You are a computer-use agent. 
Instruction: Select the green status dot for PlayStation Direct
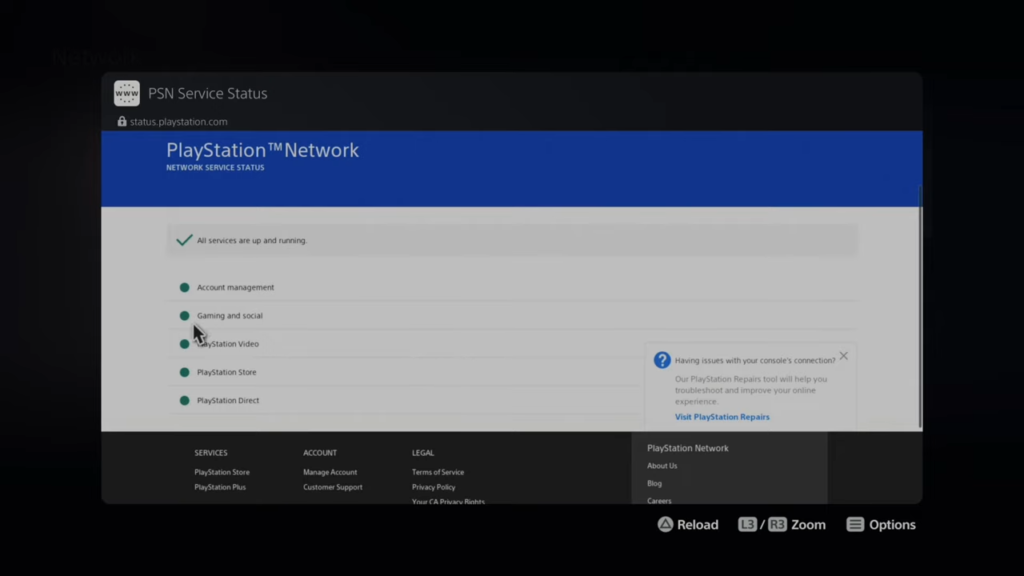[x=184, y=400]
